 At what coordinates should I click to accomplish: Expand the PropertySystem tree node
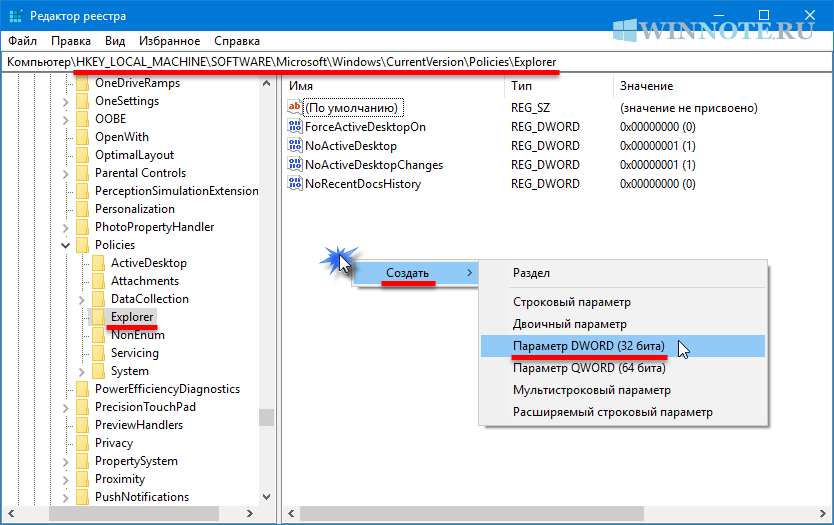65,462
